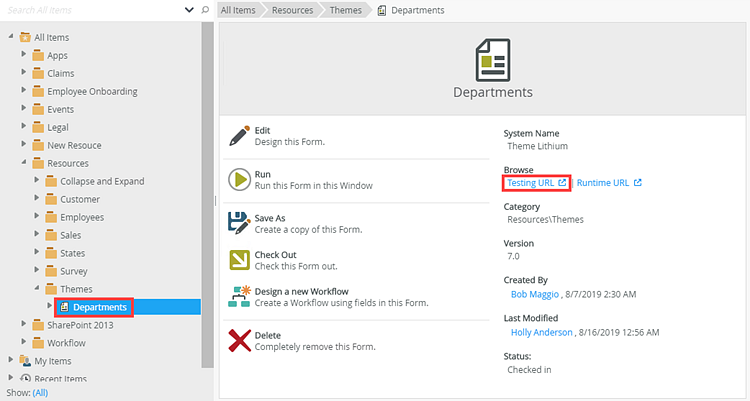Screen dimensions: 750x401
Task: Collapse the Resources folder arrow
Action: coord(23,163)
